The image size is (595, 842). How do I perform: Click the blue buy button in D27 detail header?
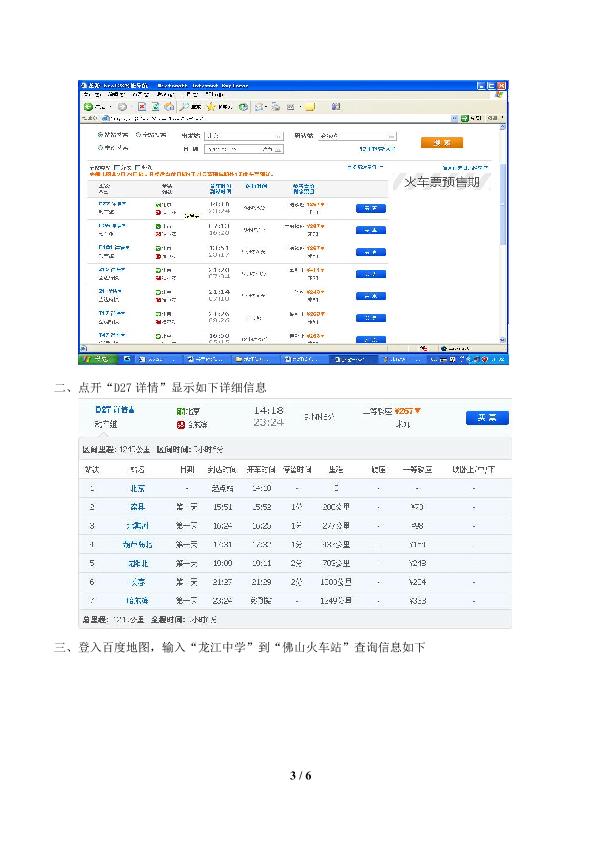pyautogui.click(x=487, y=418)
